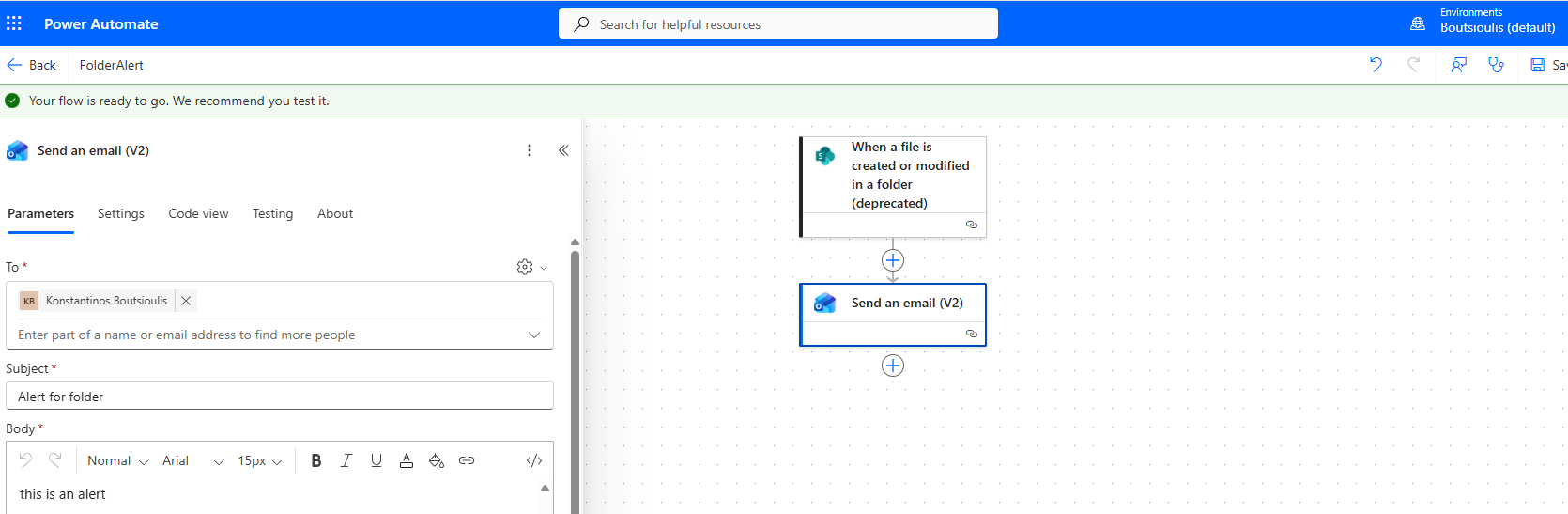Image resolution: width=1568 pixels, height=514 pixels.
Task: Click the Subject input field
Action: pyautogui.click(x=280, y=397)
